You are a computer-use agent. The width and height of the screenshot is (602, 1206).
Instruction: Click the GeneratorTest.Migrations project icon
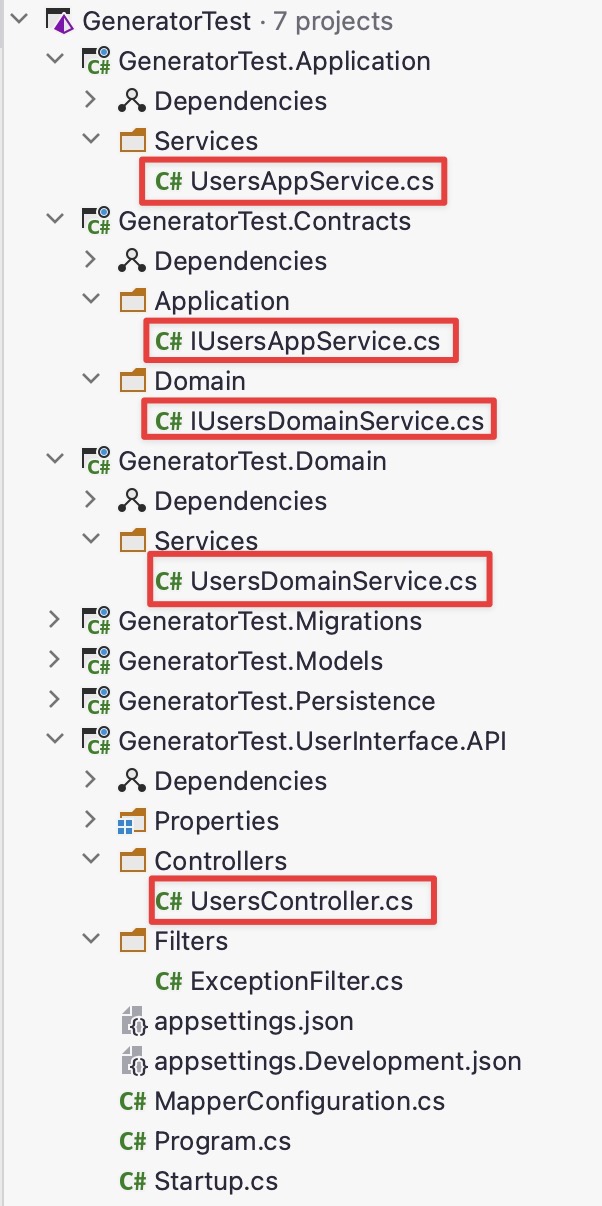coord(97,621)
